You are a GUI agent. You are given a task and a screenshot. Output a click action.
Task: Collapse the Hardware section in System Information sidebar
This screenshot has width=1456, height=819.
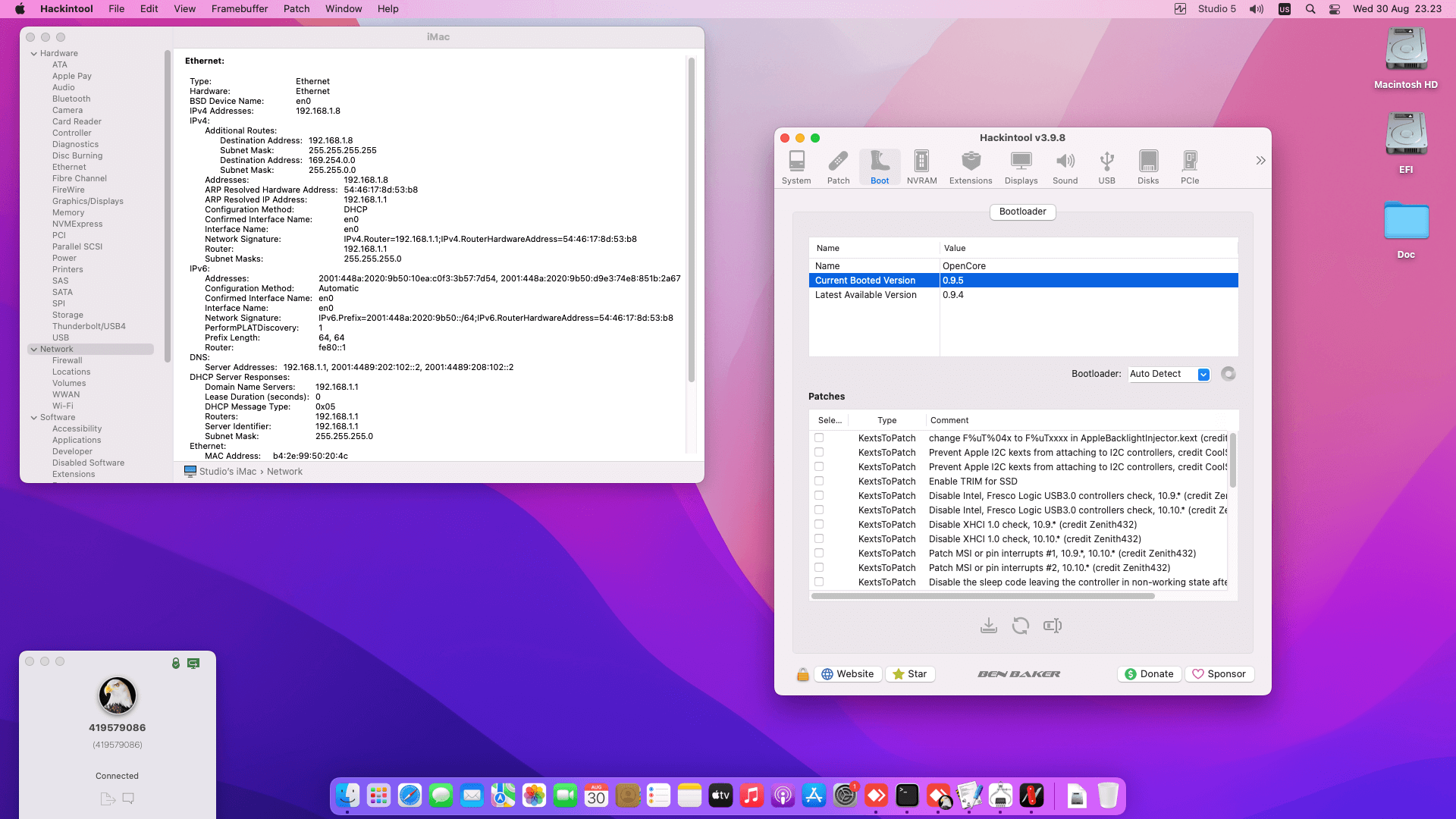(x=34, y=54)
